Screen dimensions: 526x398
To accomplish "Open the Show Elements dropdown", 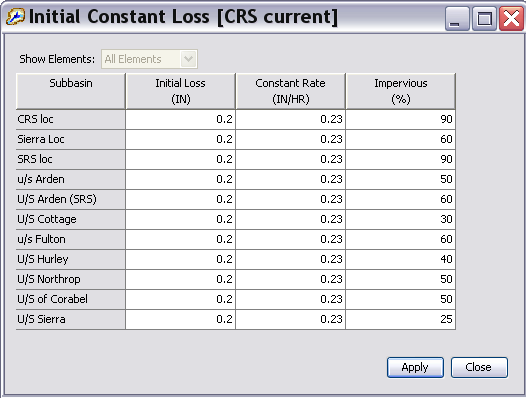I will click(149, 59).
